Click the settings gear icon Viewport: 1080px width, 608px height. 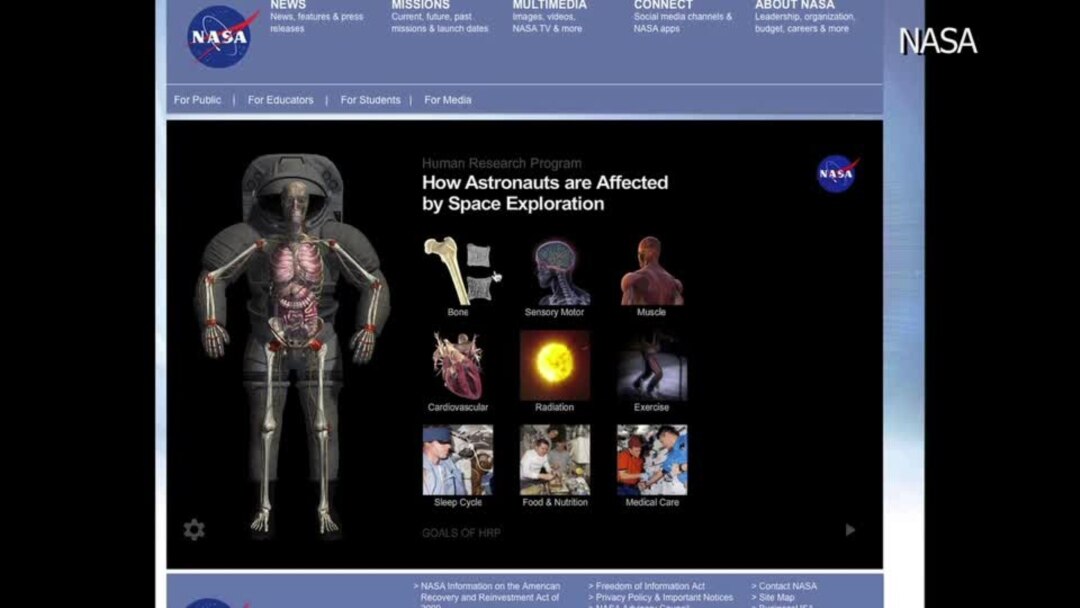194,530
